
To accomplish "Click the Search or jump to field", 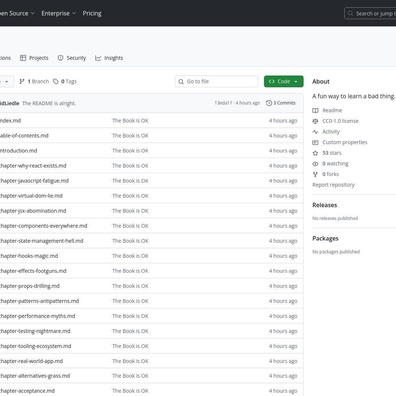I will [x=370, y=13].
